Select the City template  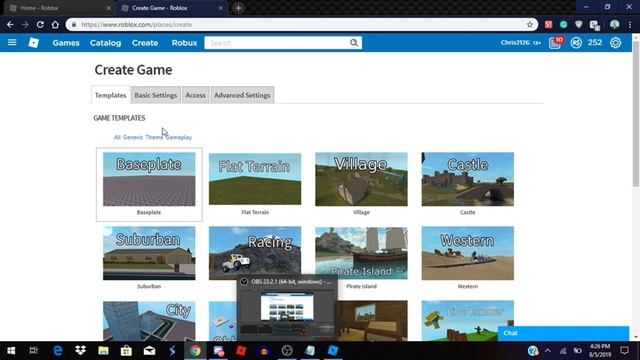(x=149, y=321)
